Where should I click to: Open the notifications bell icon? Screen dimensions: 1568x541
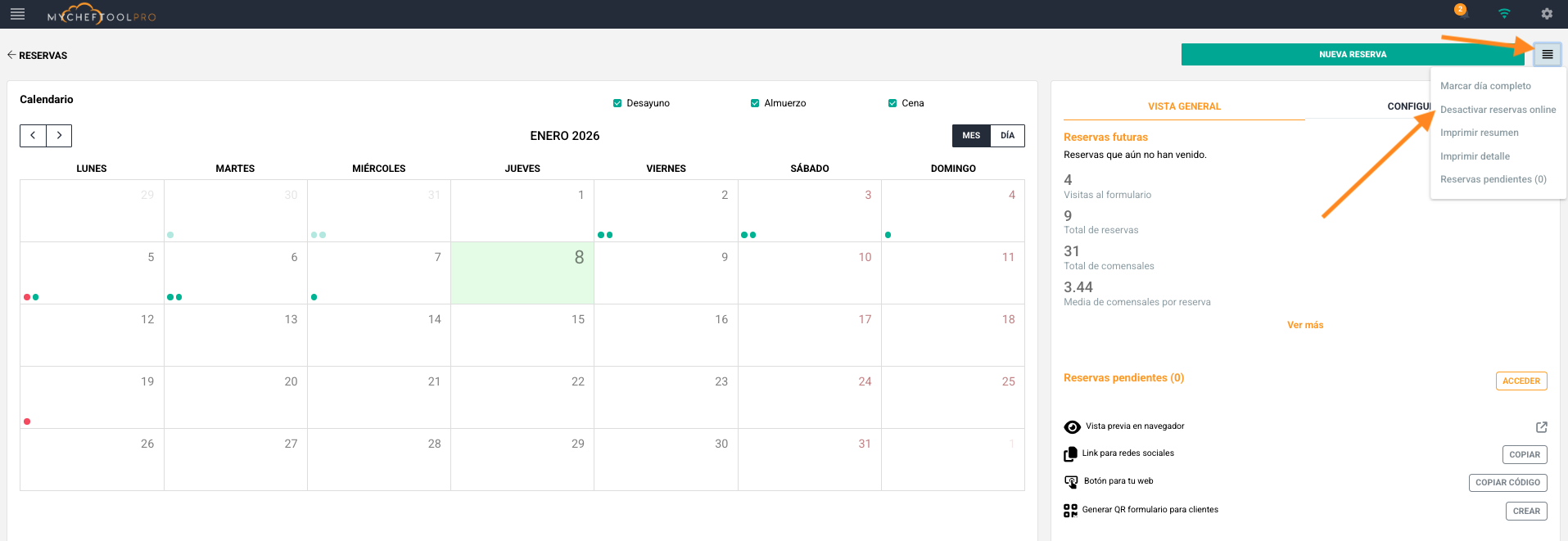coord(1462,13)
